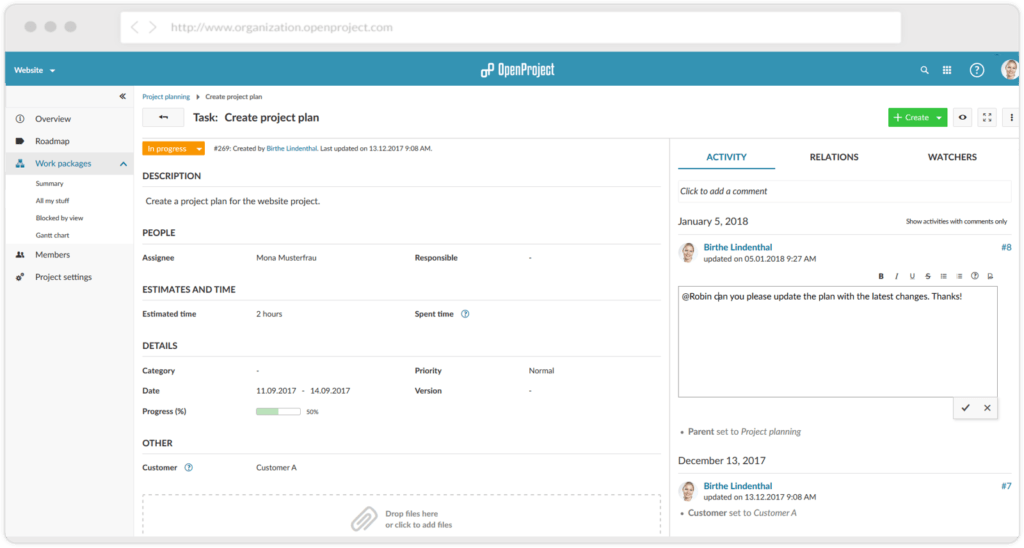This screenshot has width=1024, height=548.
Task: Toggle watching with the eye icon
Action: [963, 118]
